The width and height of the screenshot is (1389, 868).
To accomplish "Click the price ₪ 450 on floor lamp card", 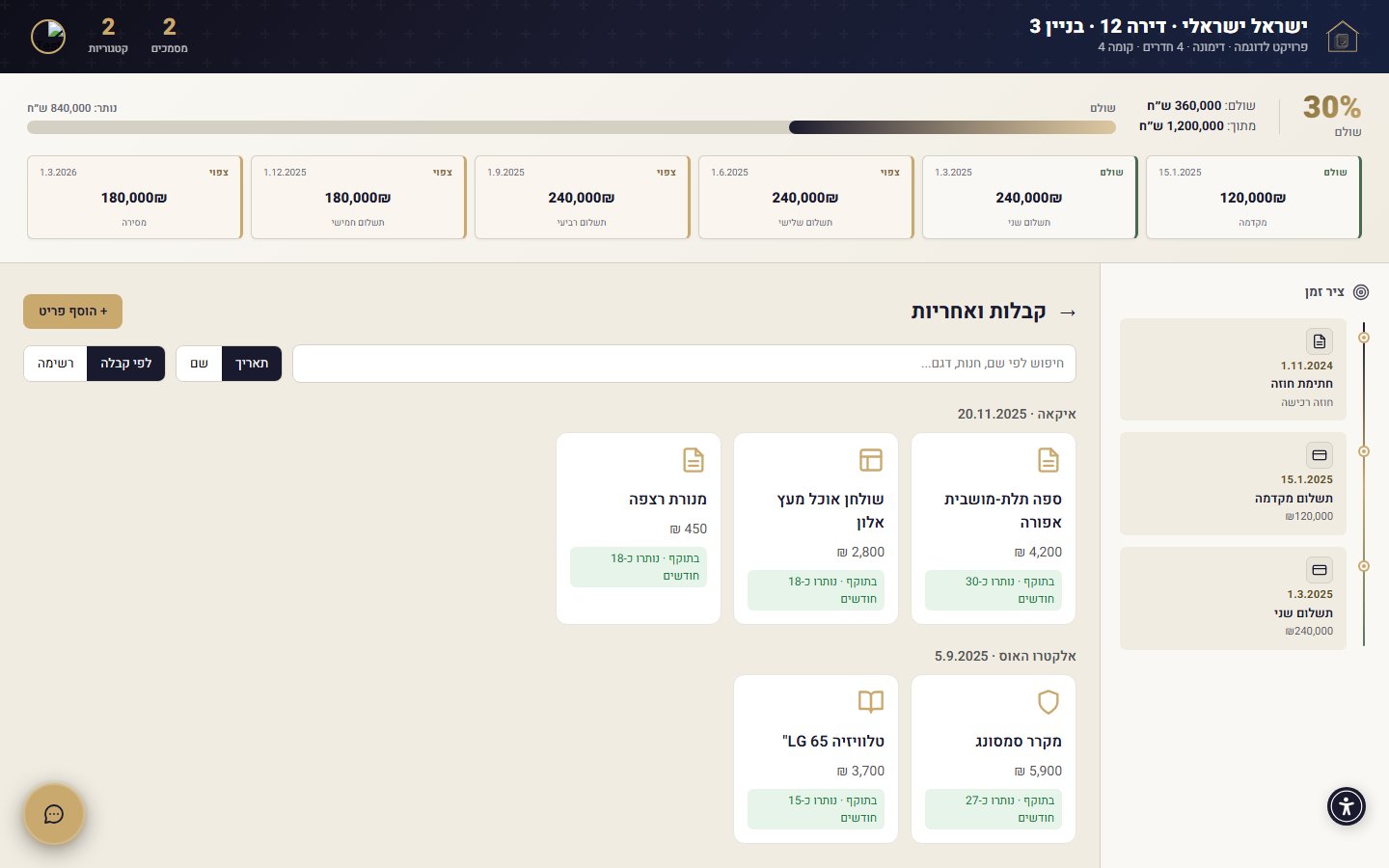I will click(689, 529).
